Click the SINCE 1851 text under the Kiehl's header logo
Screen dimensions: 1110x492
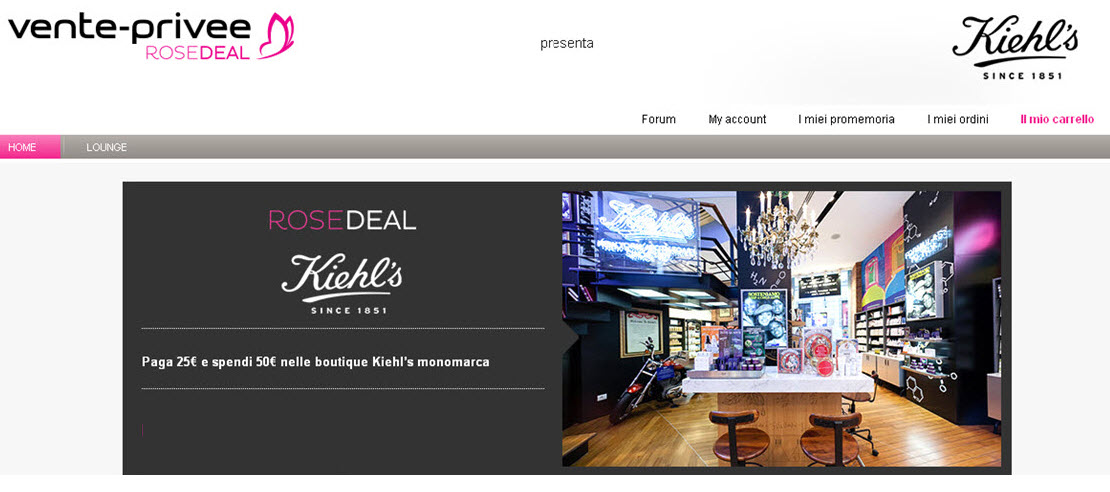click(1022, 75)
